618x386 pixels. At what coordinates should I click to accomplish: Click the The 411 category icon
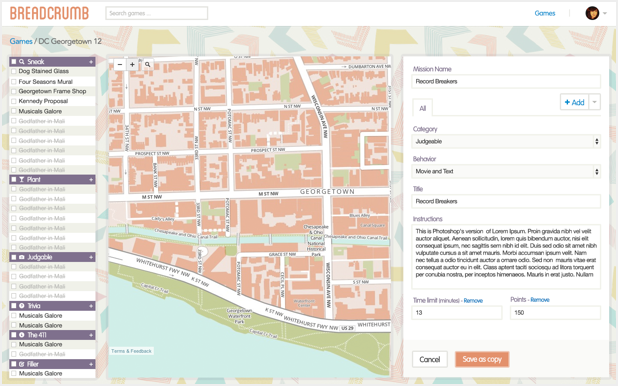tap(22, 335)
